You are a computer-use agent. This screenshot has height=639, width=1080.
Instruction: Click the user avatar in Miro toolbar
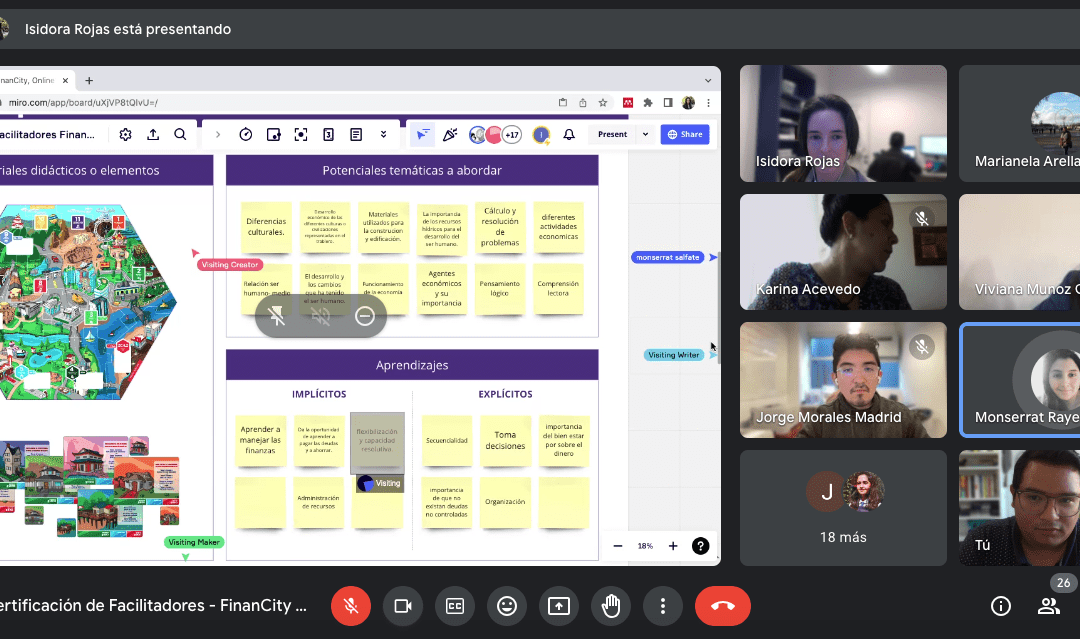point(541,135)
